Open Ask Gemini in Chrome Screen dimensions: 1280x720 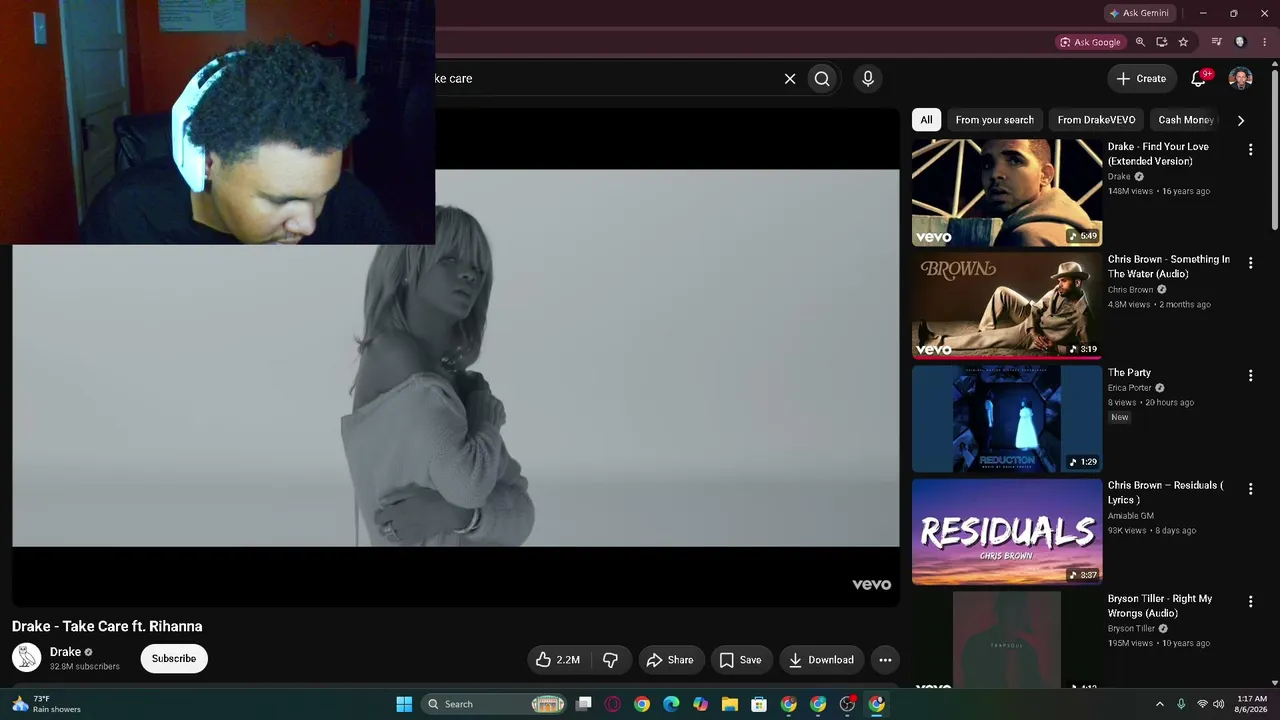(1139, 13)
